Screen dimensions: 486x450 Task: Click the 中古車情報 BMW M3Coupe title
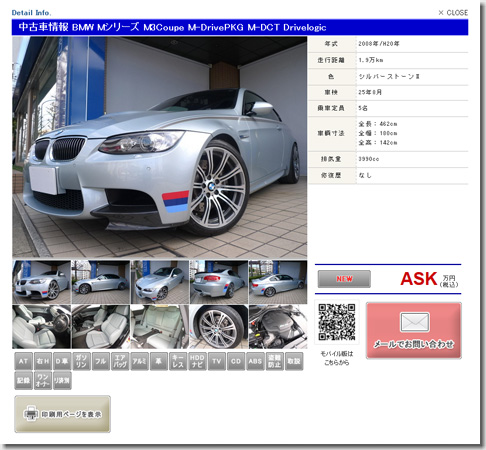[x=172, y=27]
